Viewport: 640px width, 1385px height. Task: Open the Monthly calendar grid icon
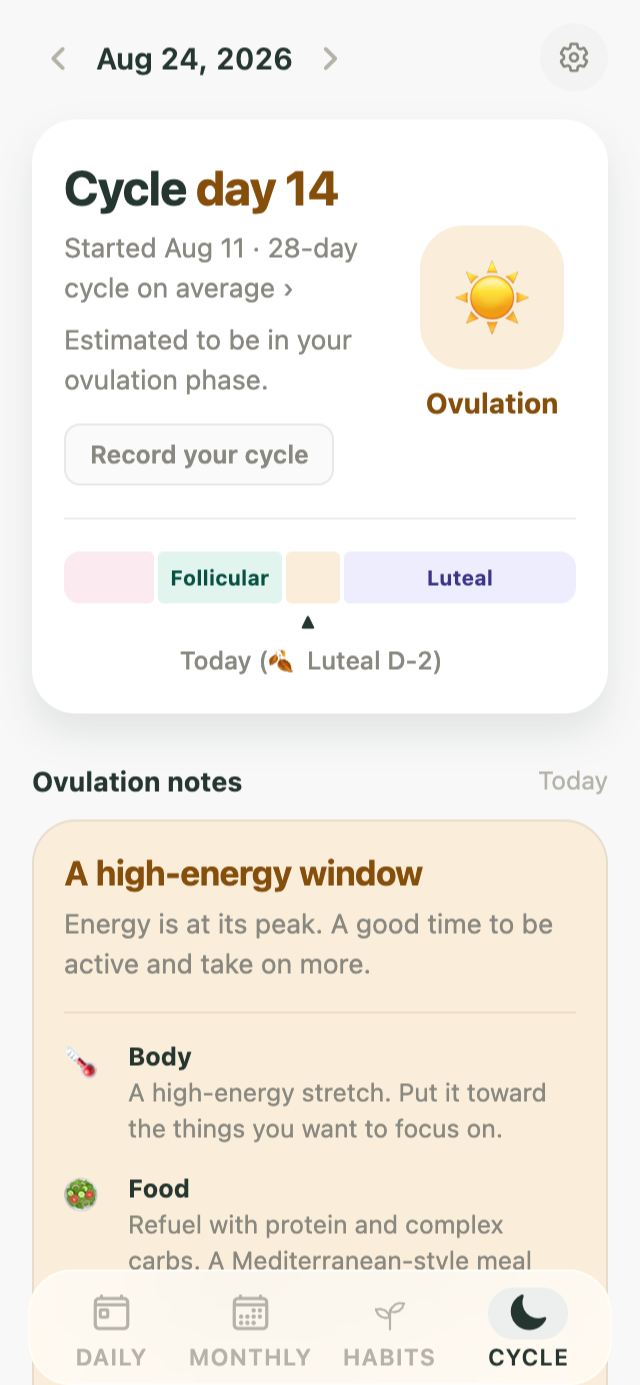click(x=250, y=1313)
